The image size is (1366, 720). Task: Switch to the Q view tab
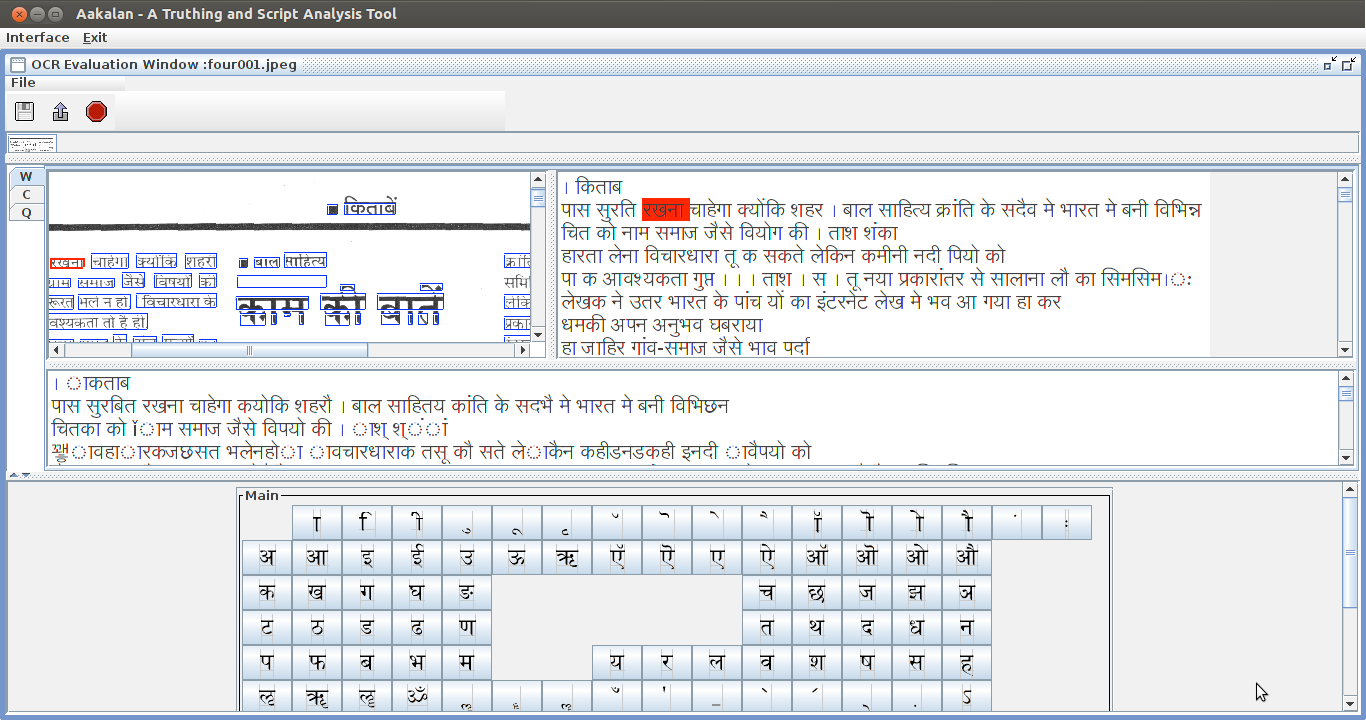click(24, 211)
